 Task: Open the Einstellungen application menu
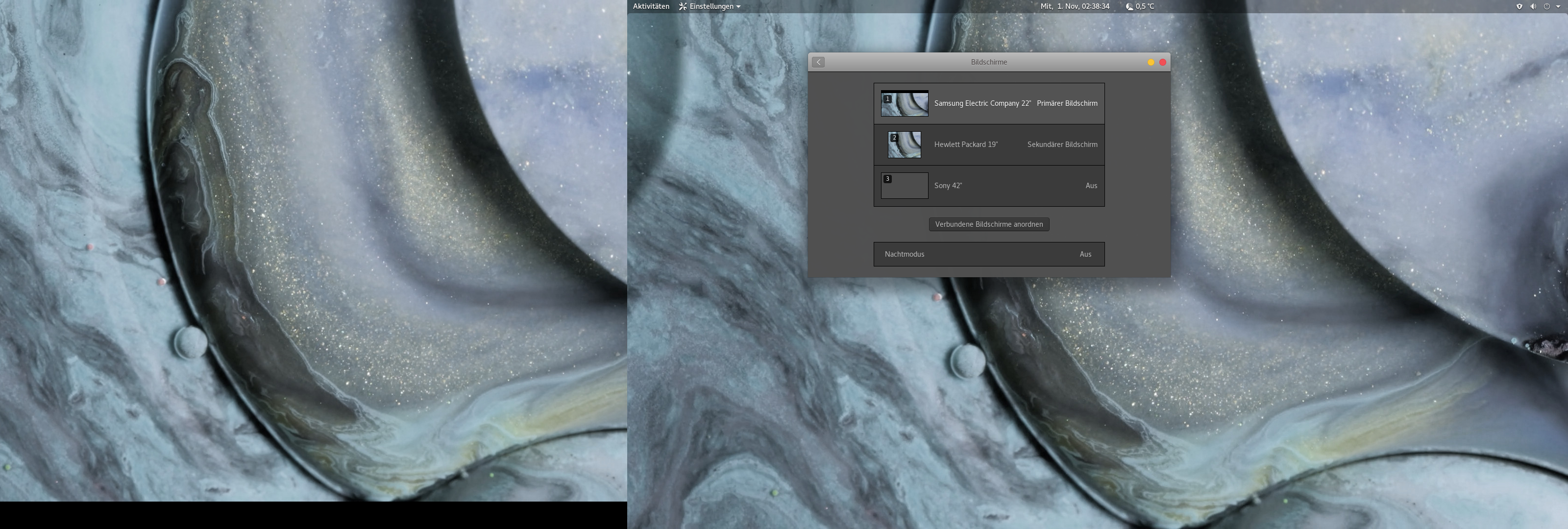[x=710, y=6]
